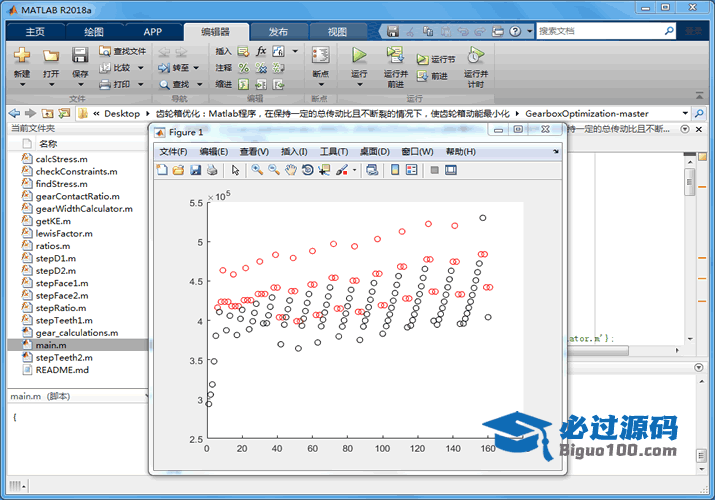
Task: Open the 工具(T) menu in Figure window
Action: (x=333, y=151)
